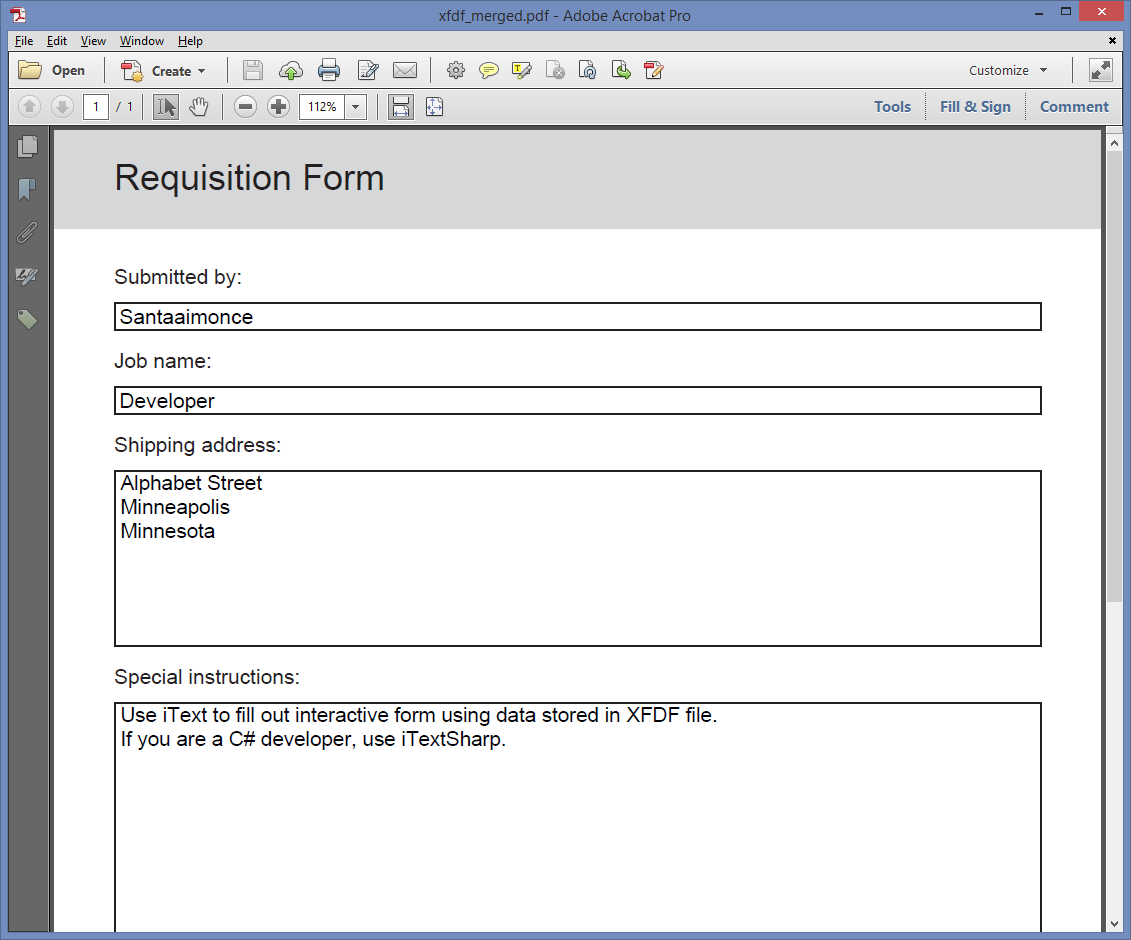Show the Attachments paperclip panel
The height and width of the screenshot is (940, 1131).
pyautogui.click(x=27, y=233)
